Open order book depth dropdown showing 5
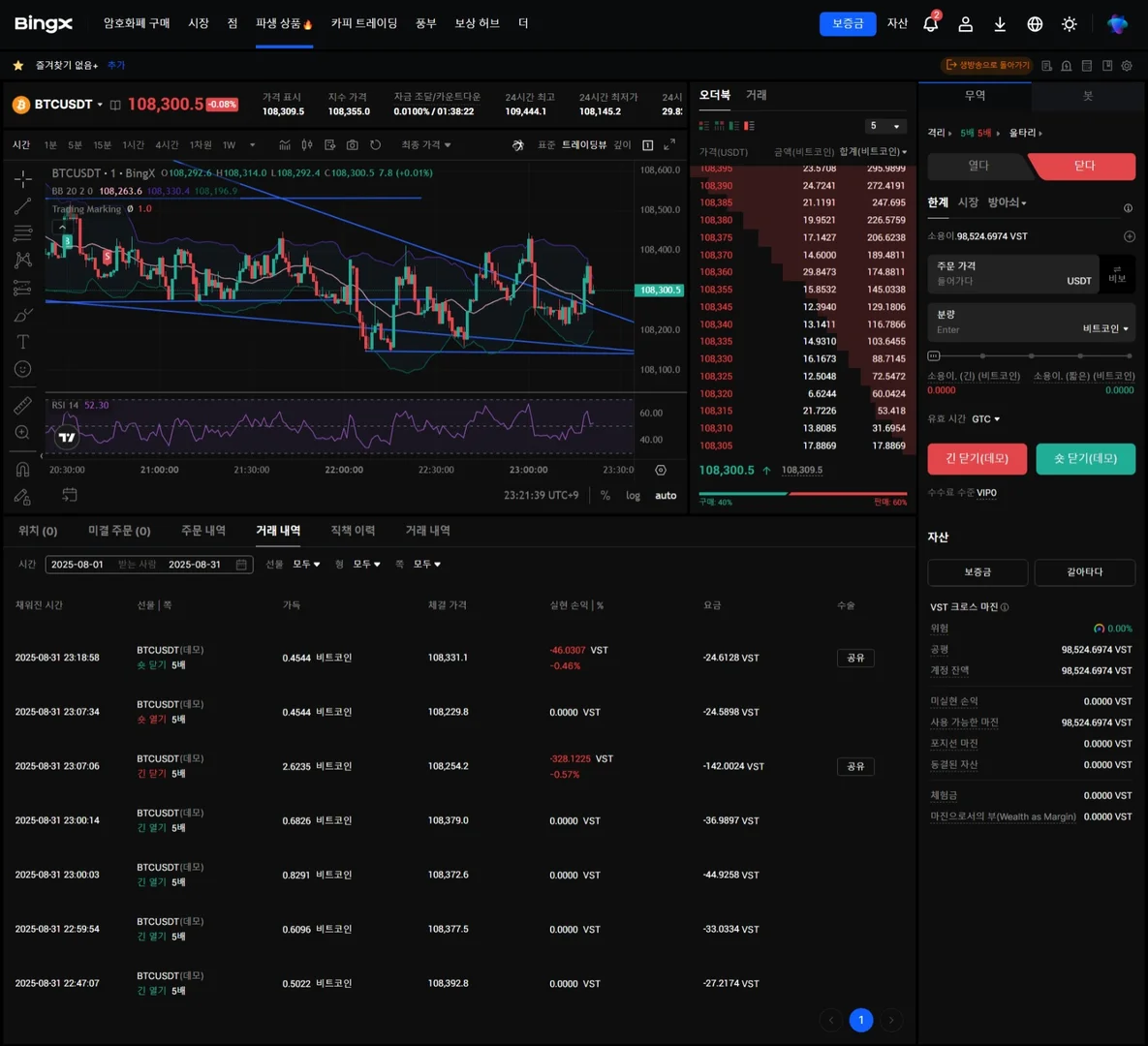Screen dimensions: 1148x1046 tap(884, 126)
